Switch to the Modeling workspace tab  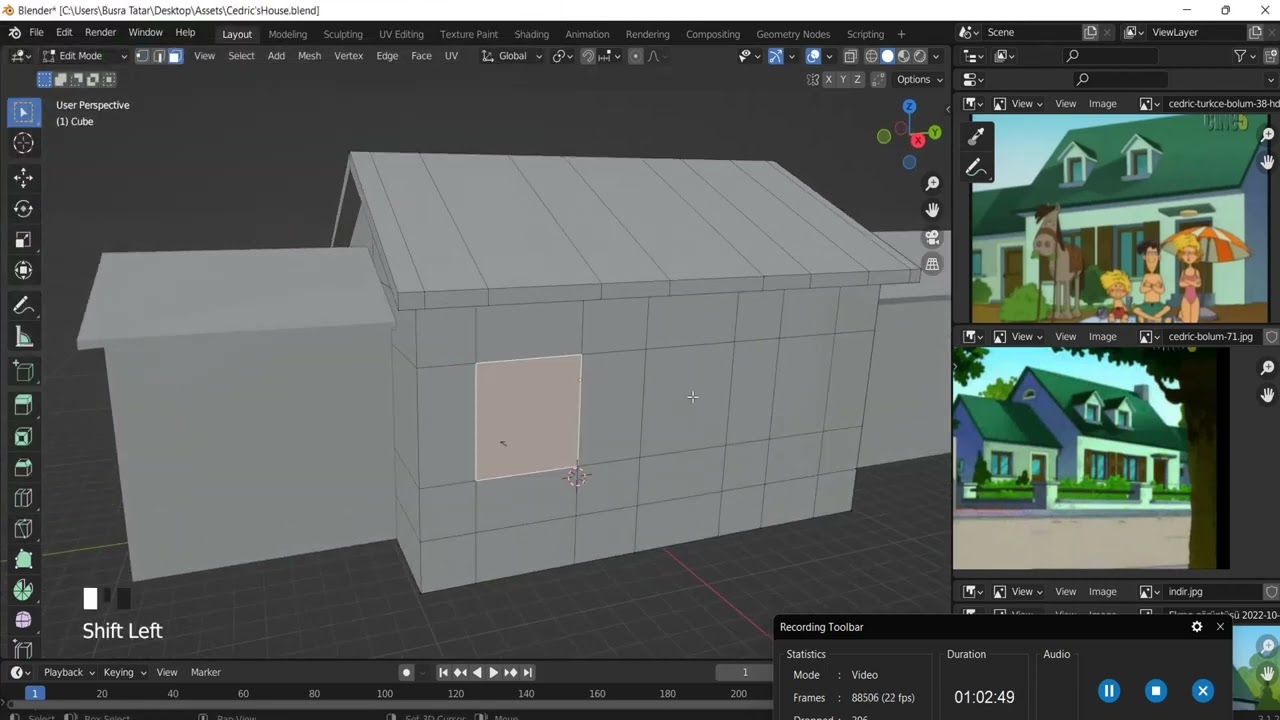(288, 34)
